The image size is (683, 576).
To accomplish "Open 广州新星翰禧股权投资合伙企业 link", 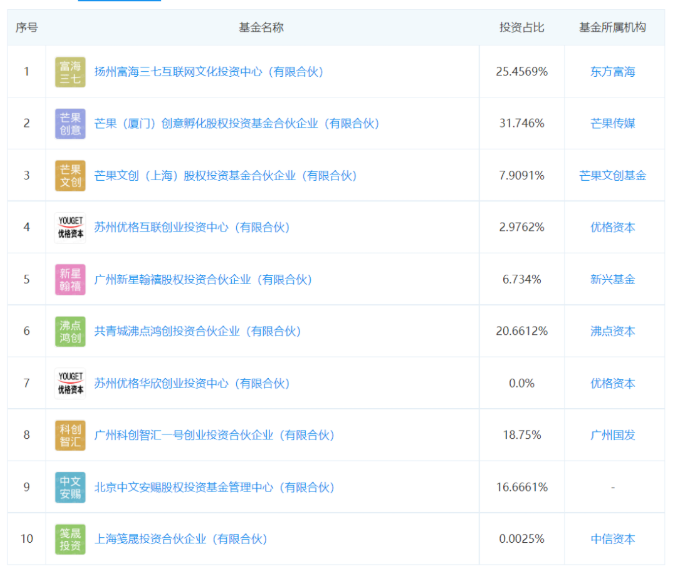I will (x=203, y=279).
